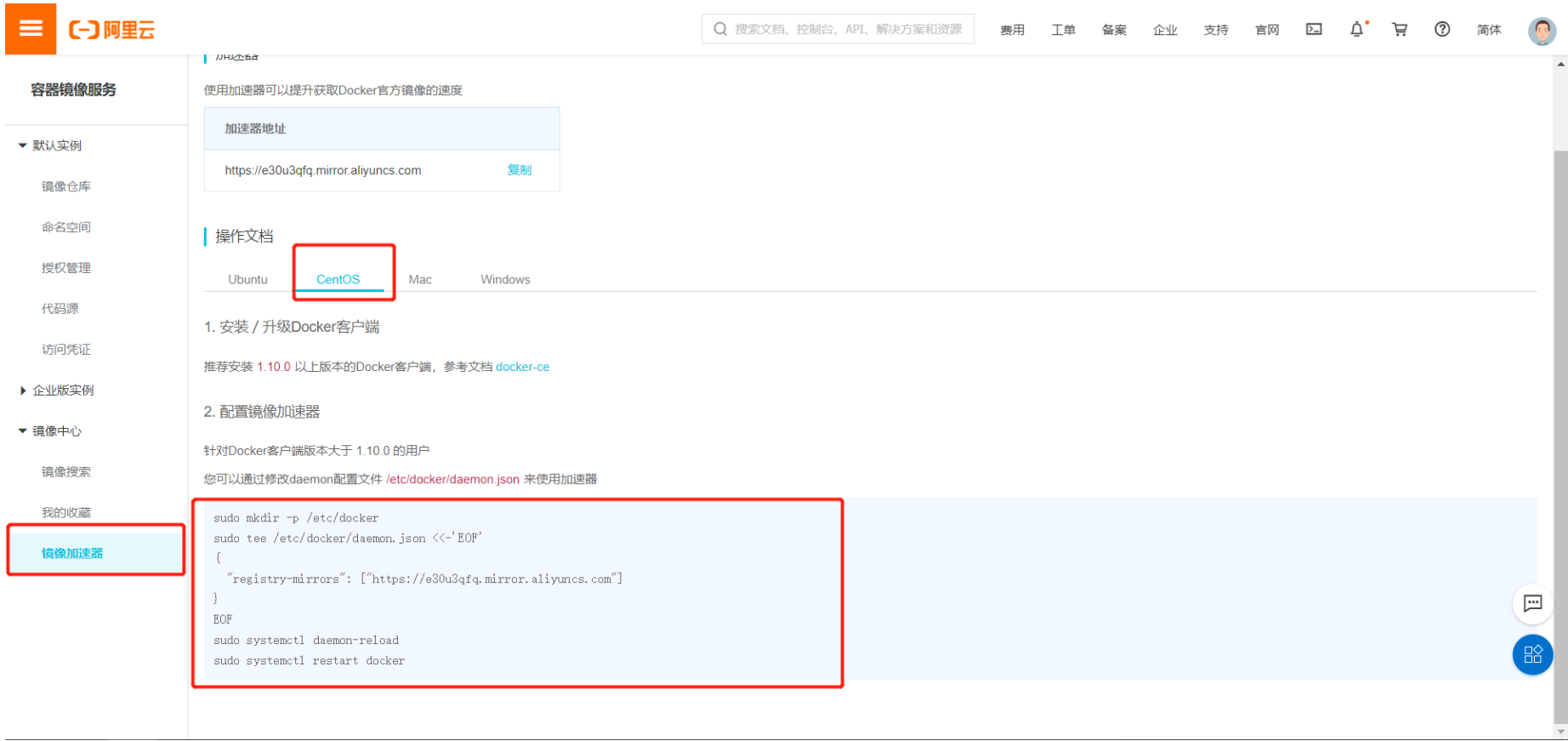Screen dimensions: 1568x741
Task: Open 命名空间 in the sidebar
Action: pos(66,227)
